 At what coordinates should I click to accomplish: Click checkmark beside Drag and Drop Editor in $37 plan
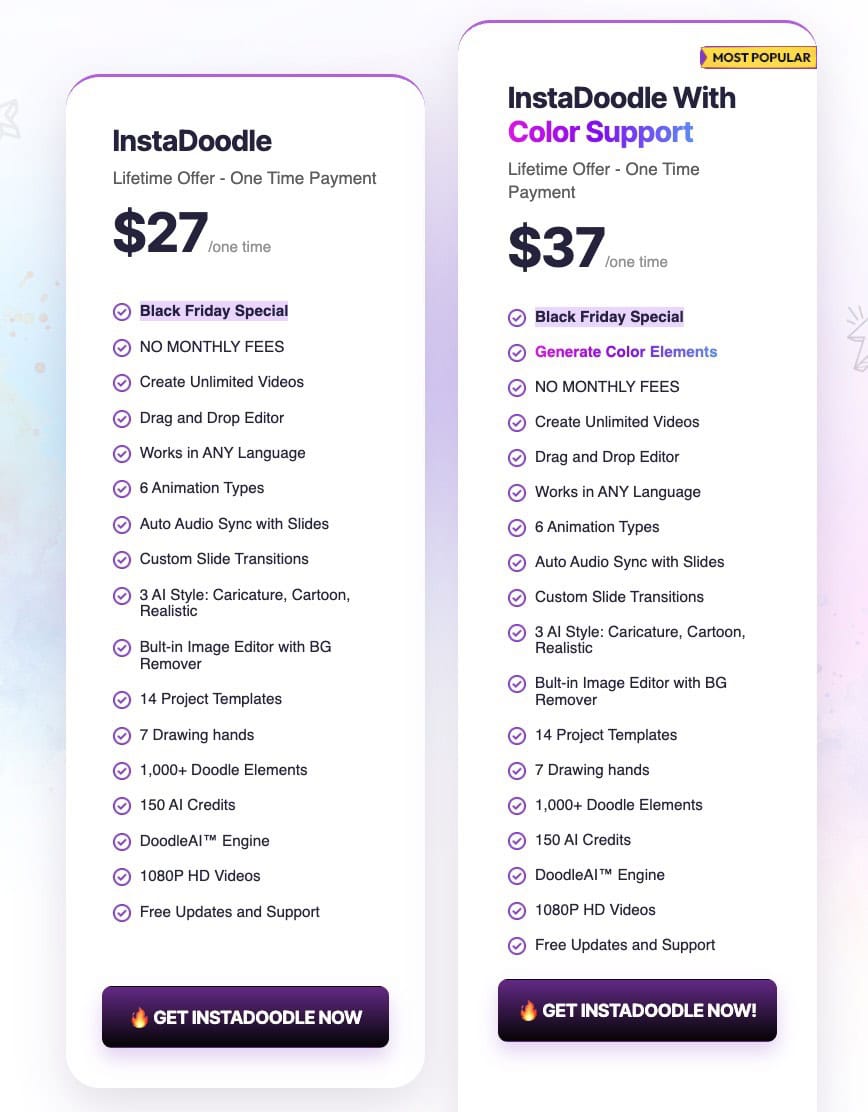tap(517, 457)
